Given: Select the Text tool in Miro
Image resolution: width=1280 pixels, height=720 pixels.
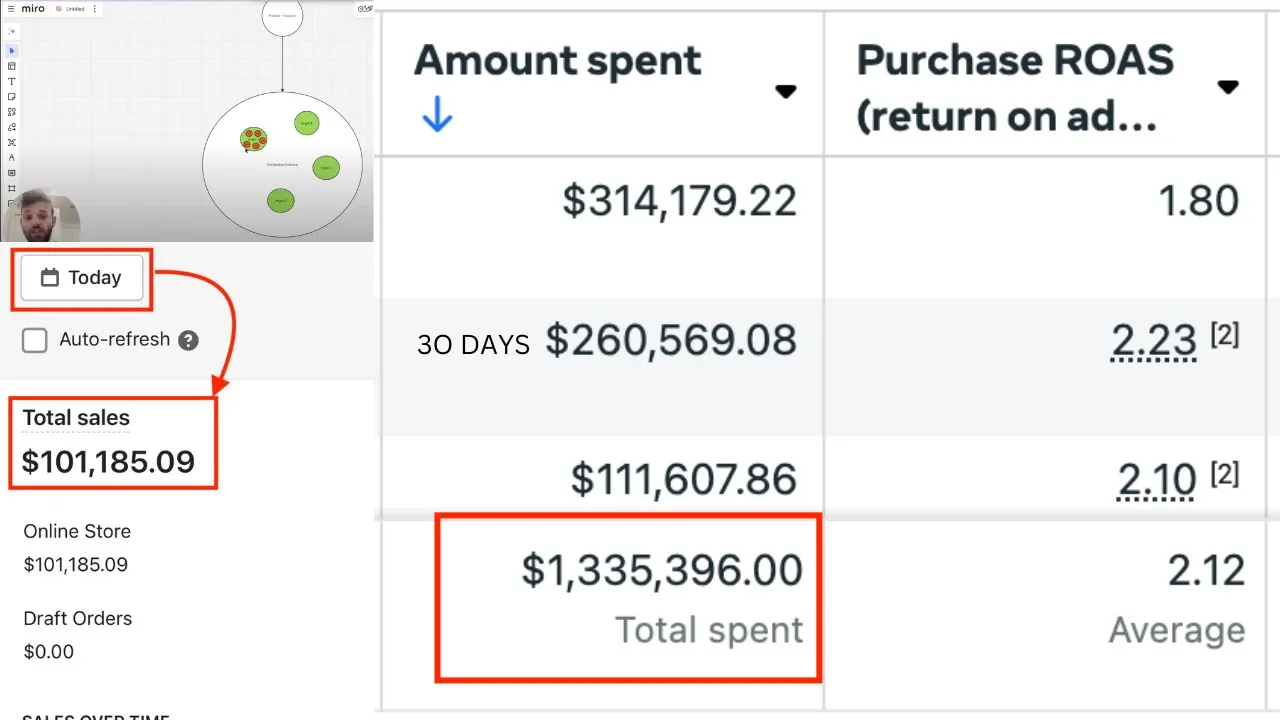Looking at the screenshot, I should (12, 81).
